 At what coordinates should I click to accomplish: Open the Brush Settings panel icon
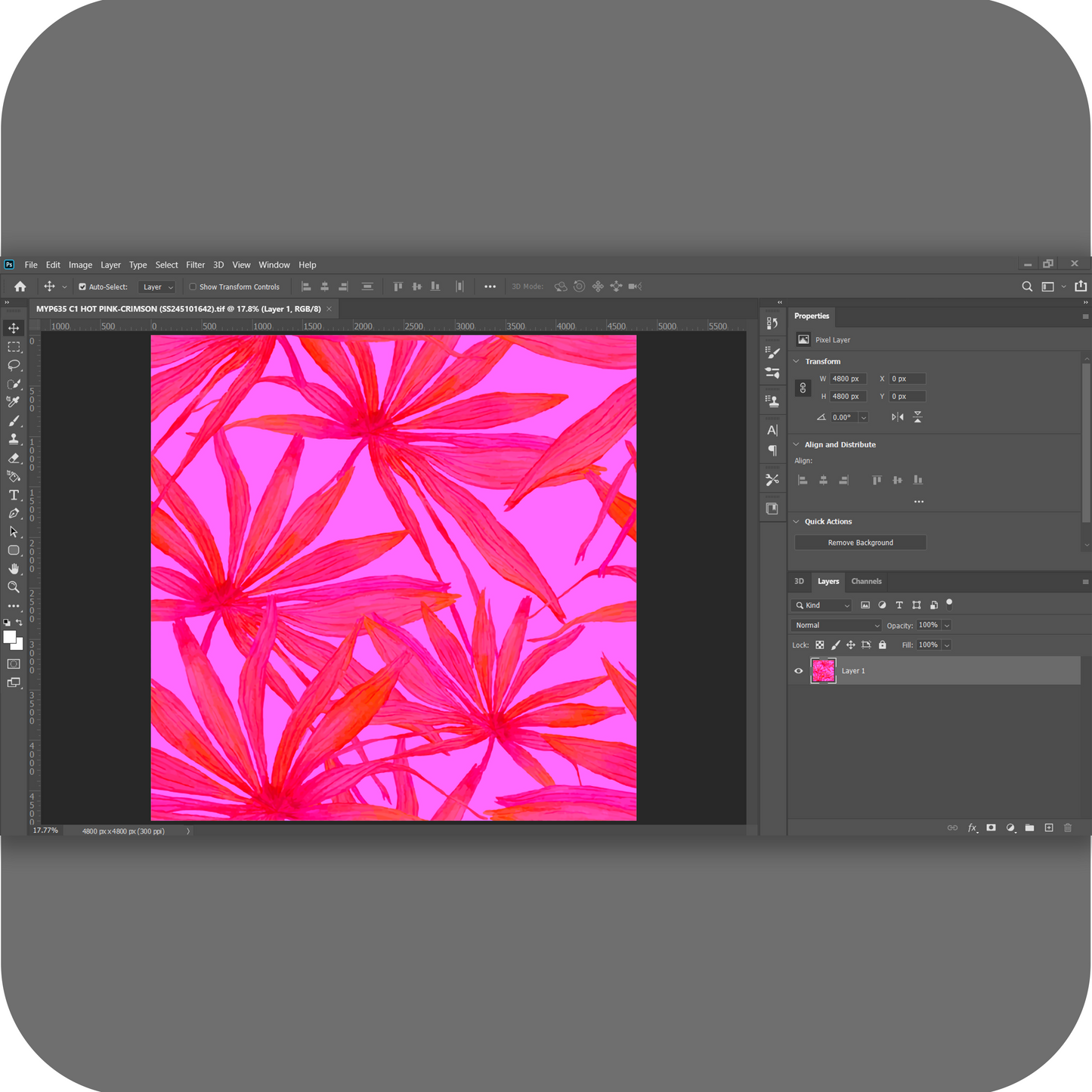pyautogui.click(x=772, y=373)
